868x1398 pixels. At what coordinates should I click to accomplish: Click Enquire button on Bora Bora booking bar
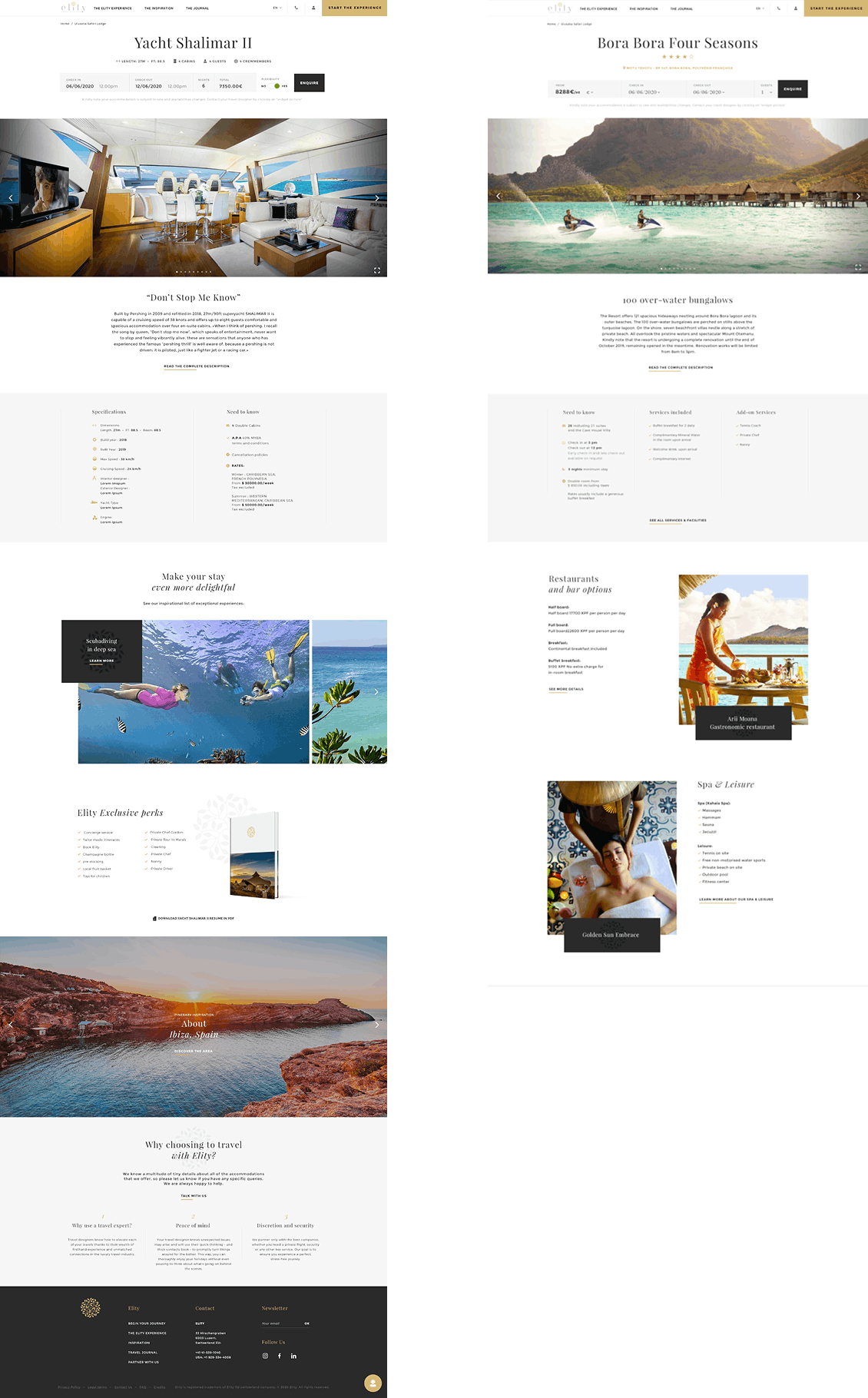pyautogui.click(x=793, y=89)
